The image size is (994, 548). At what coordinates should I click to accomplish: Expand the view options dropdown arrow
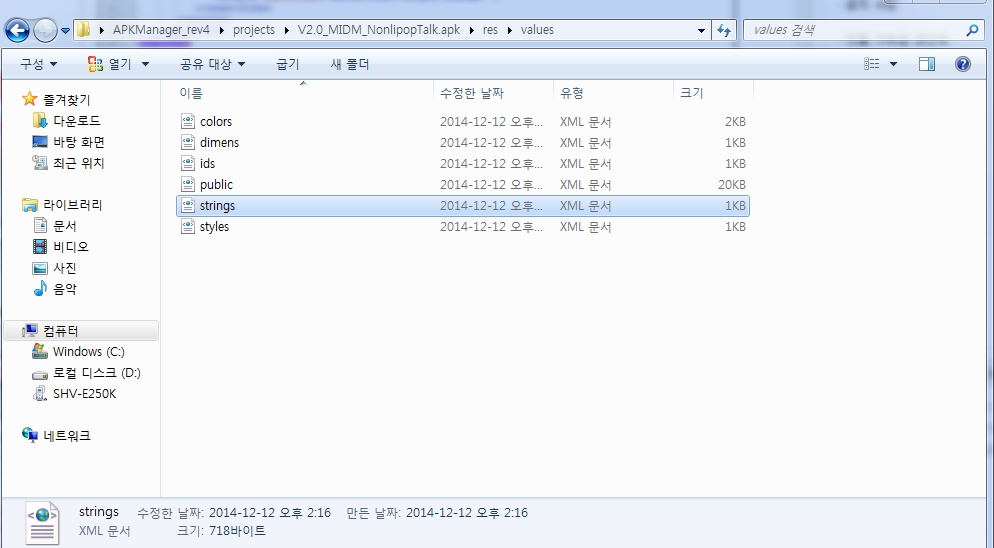(893, 64)
